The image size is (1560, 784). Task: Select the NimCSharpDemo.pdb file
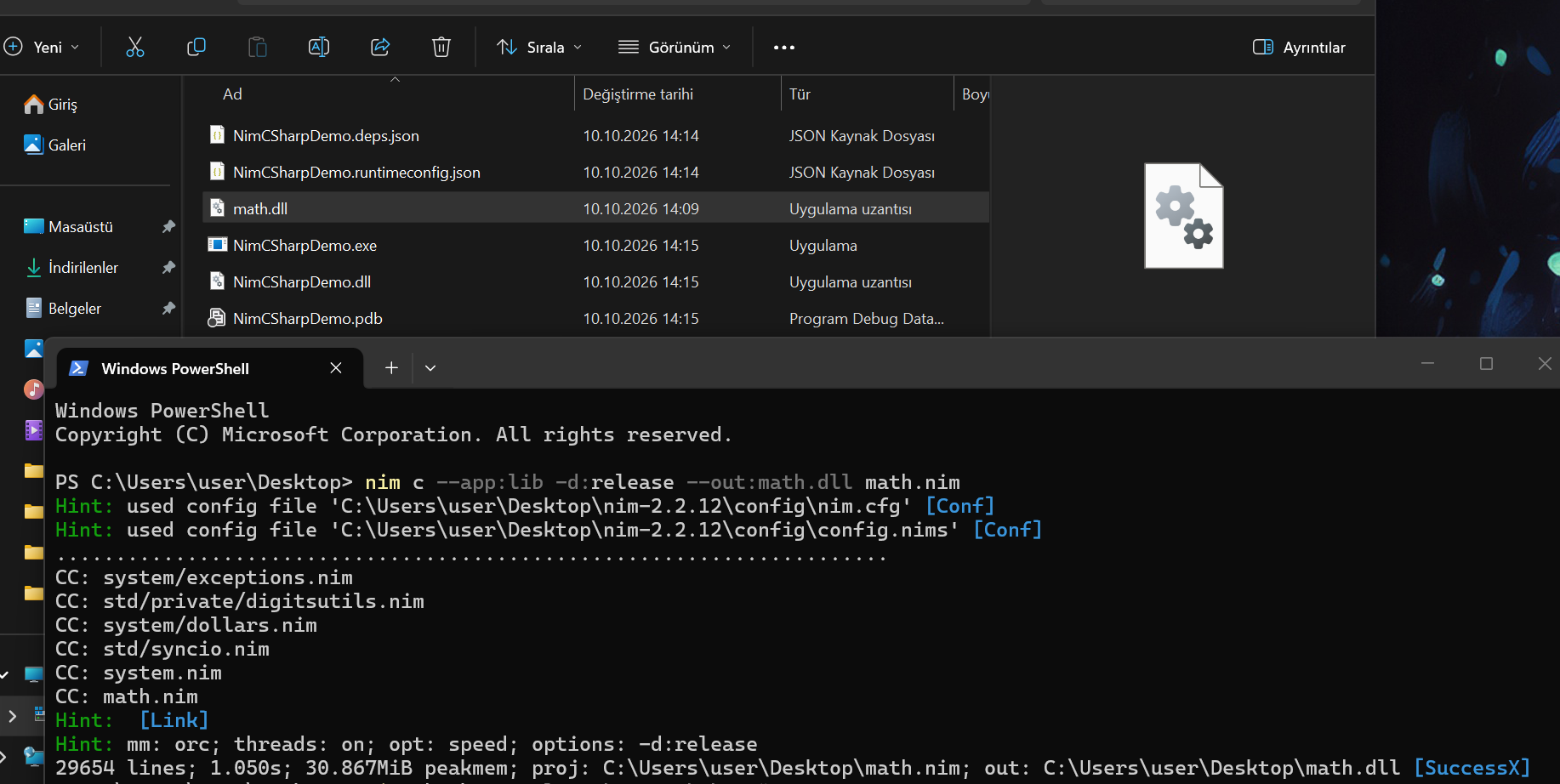coord(595,319)
